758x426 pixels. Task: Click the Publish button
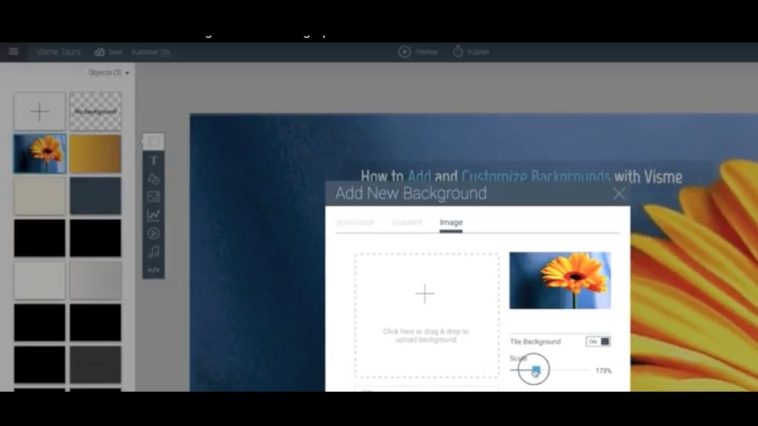pos(471,52)
